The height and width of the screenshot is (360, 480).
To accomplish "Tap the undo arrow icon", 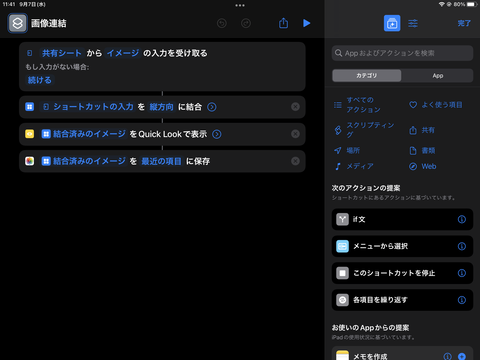I will (222, 23).
